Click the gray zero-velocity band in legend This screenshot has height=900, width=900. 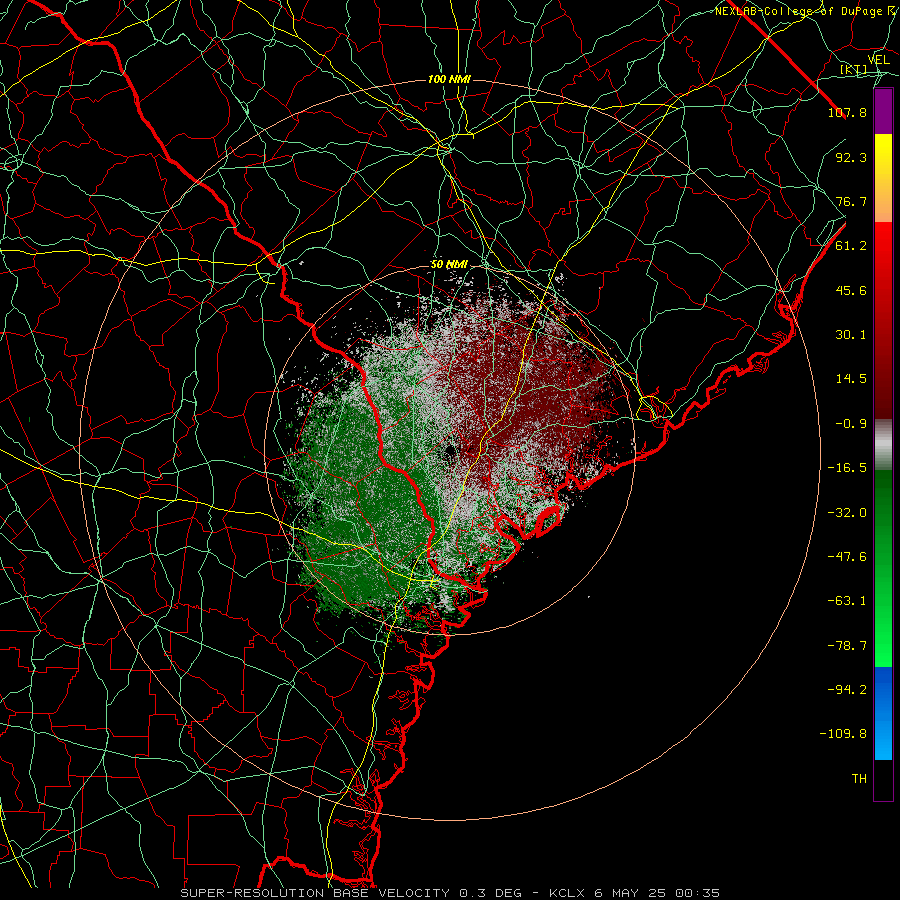[x=883, y=445]
